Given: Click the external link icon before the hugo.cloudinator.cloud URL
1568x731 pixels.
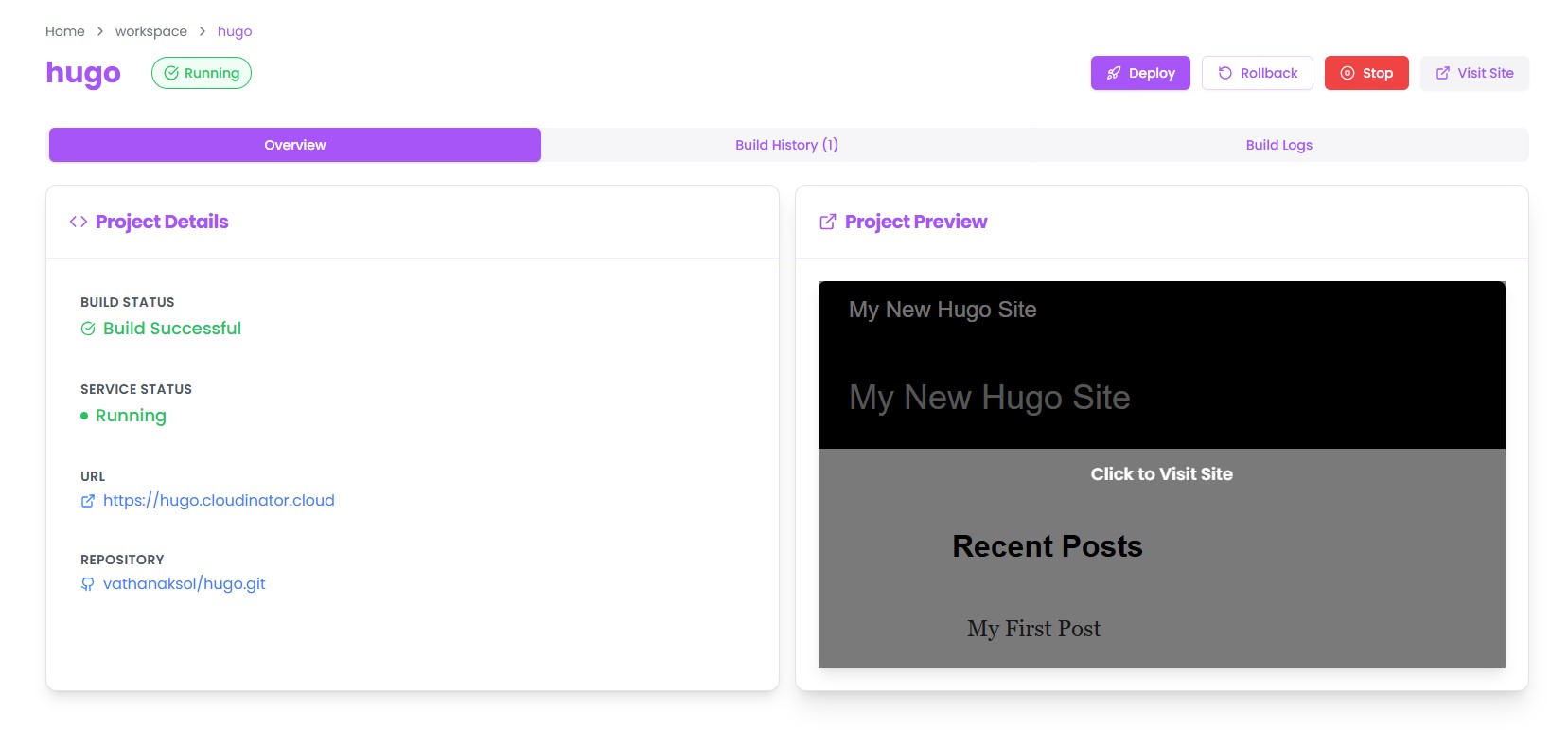Looking at the screenshot, I should pos(87,501).
